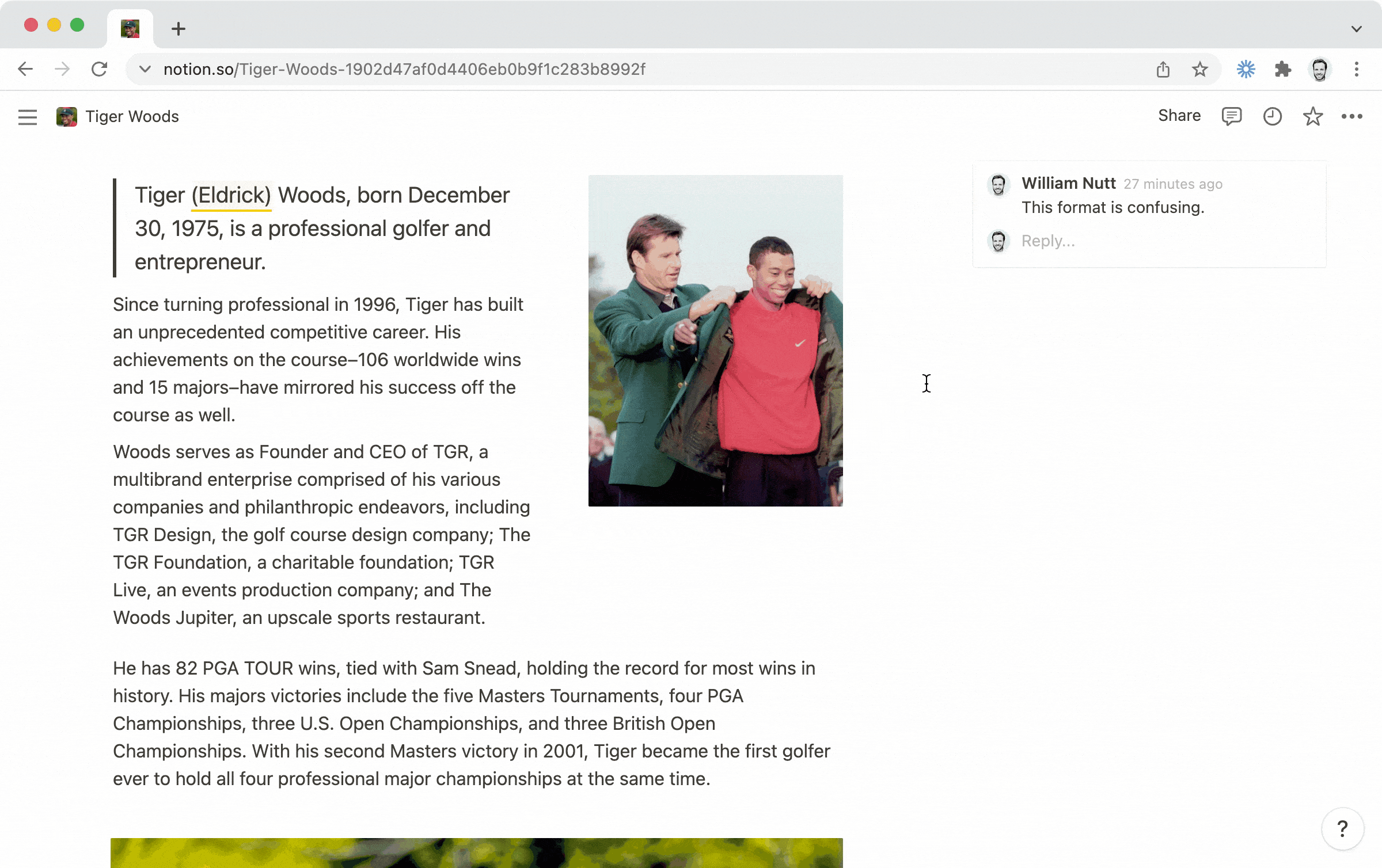Toggle the Notion sidebar with the hamburger icon
1382x868 pixels.
(x=27, y=117)
